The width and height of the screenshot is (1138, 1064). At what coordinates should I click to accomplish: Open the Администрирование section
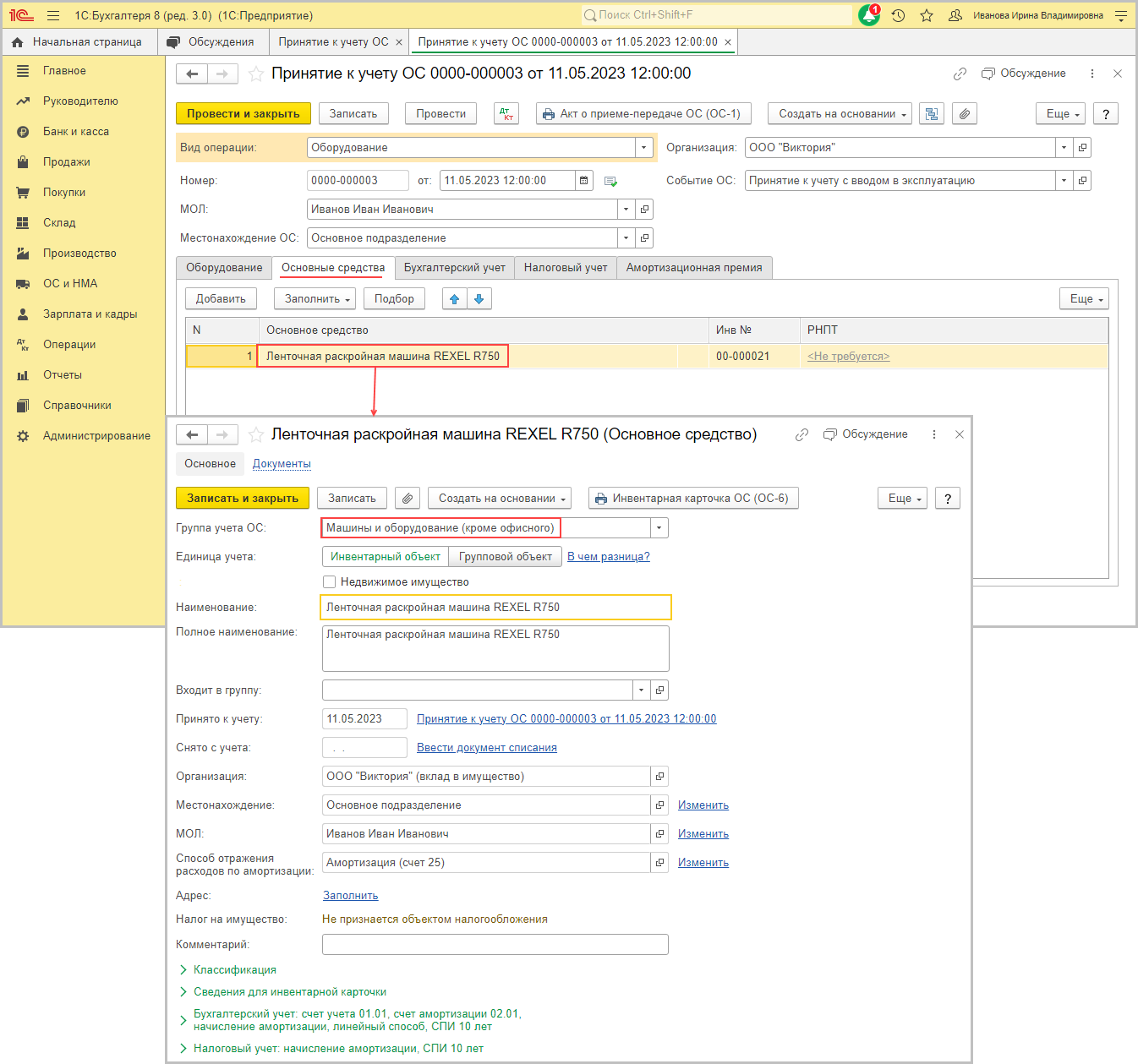click(x=96, y=436)
